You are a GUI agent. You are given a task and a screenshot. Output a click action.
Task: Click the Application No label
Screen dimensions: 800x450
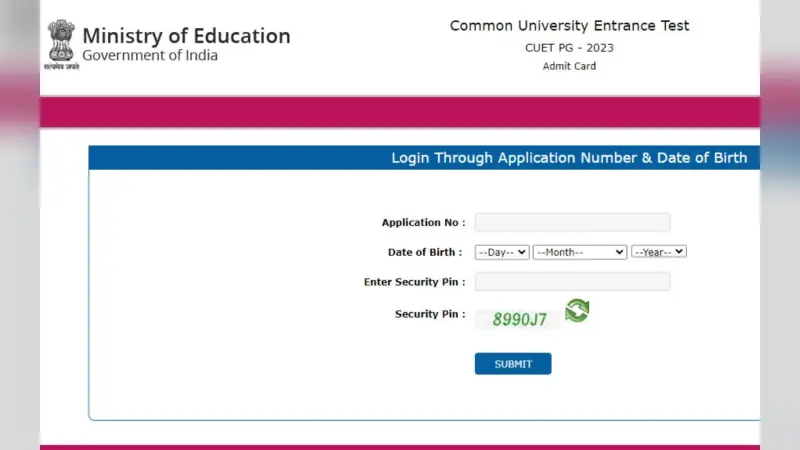pos(423,222)
